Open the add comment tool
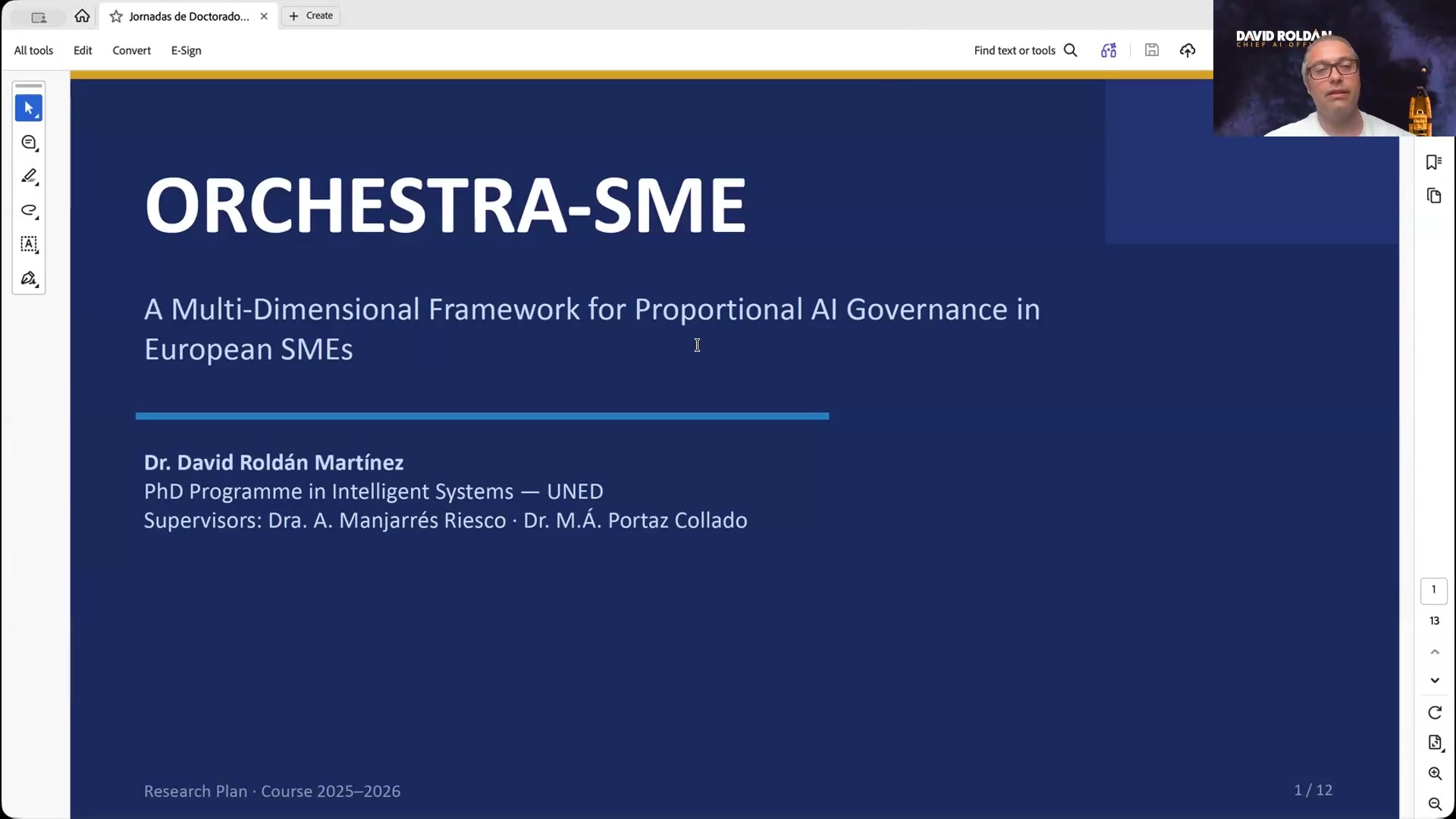1456x819 pixels. [29, 143]
